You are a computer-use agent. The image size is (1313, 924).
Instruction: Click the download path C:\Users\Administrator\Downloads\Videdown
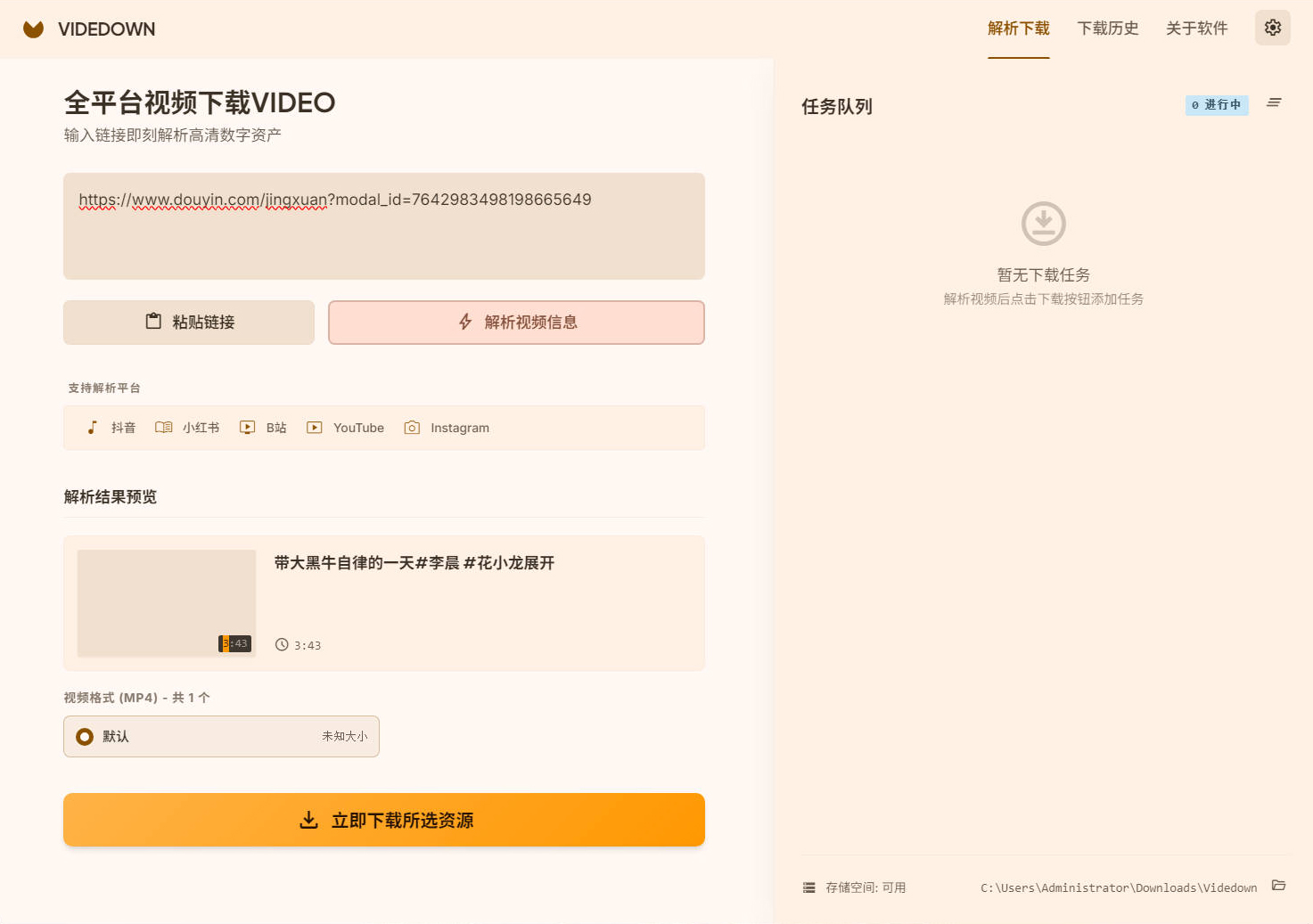1119,887
